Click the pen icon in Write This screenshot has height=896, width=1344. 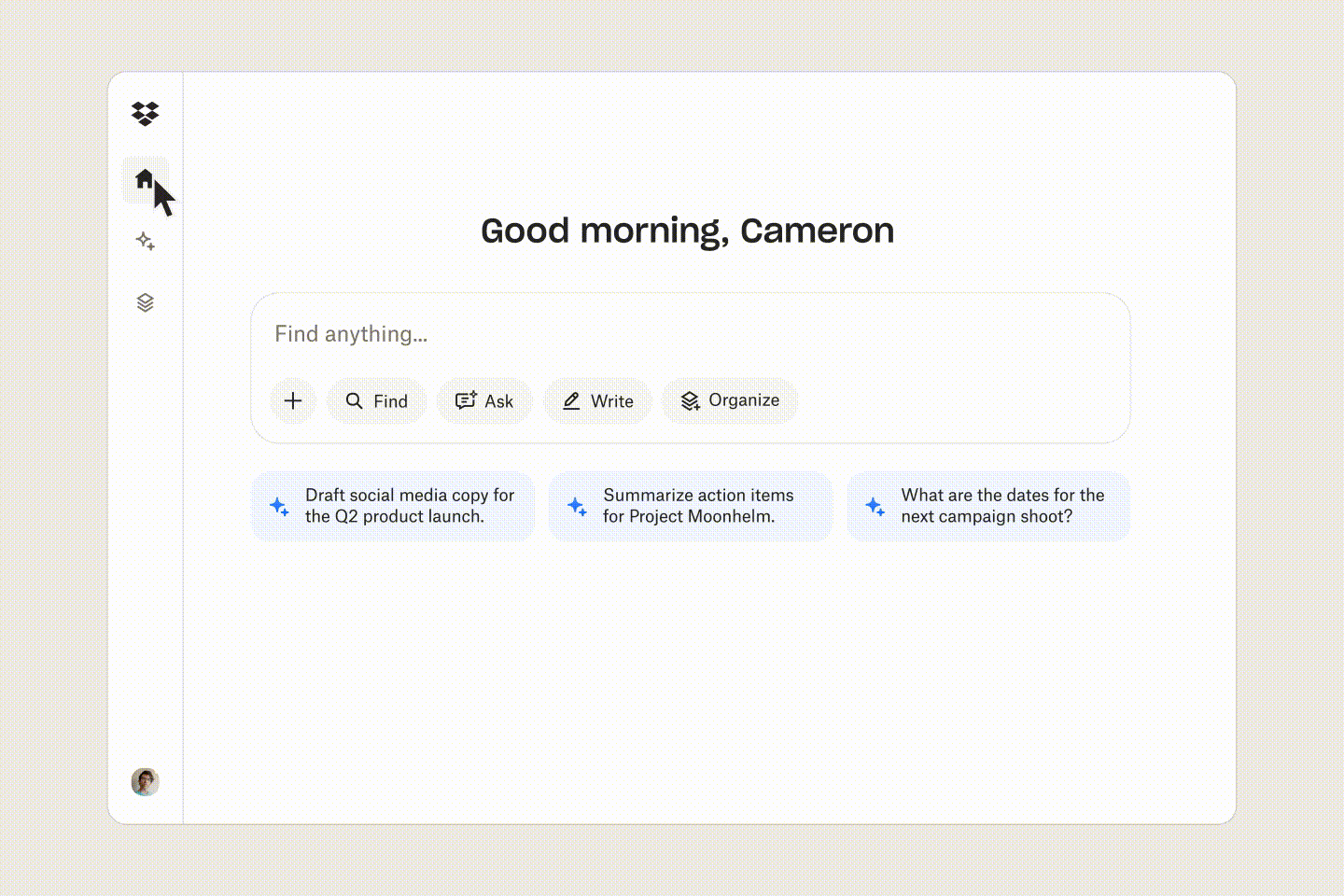click(x=571, y=400)
